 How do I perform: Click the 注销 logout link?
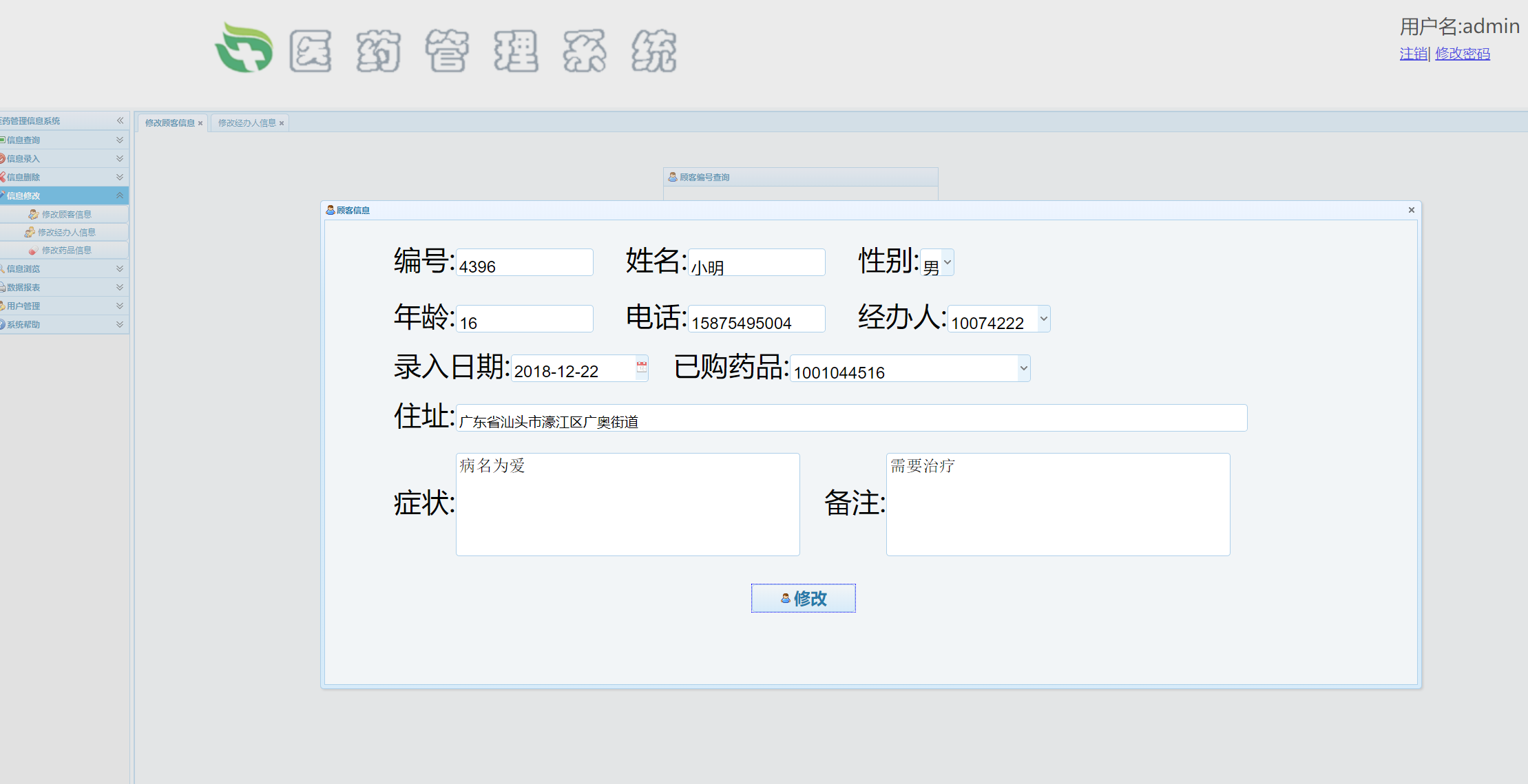pyautogui.click(x=1412, y=53)
